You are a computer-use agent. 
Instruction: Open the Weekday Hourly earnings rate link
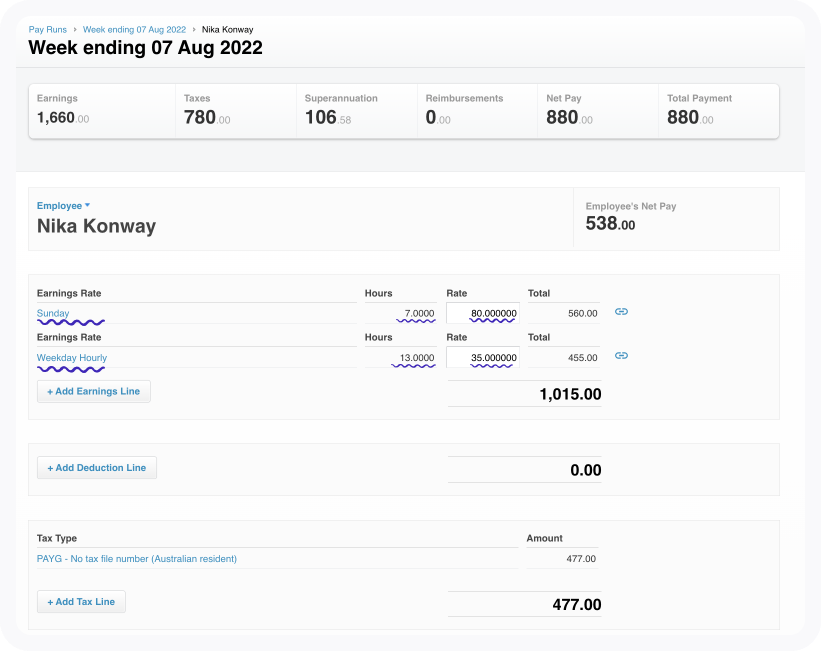pos(72,358)
